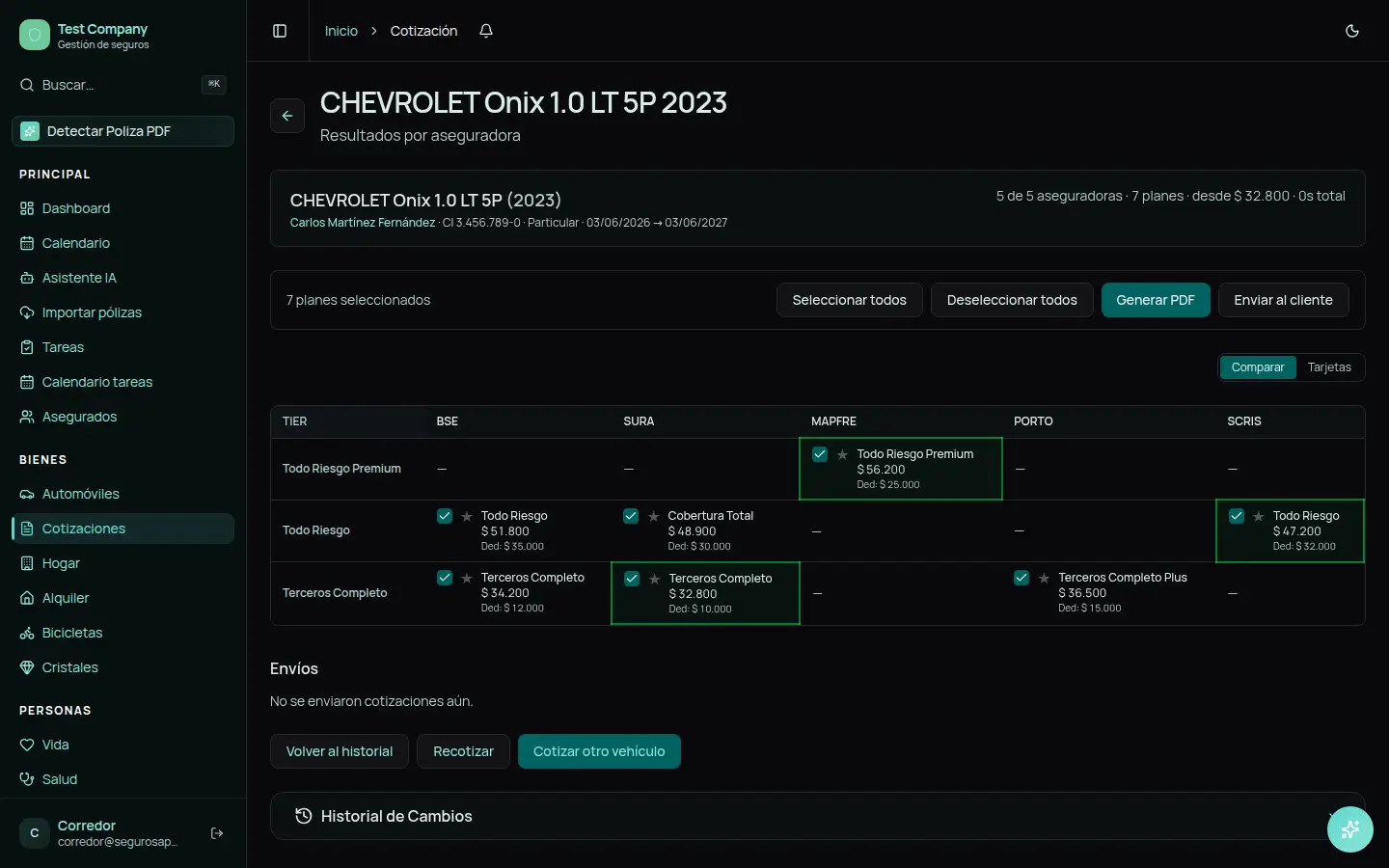
Task: Uncheck PORTO Terceros Completo Plus plan
Action: (1021, 578)
